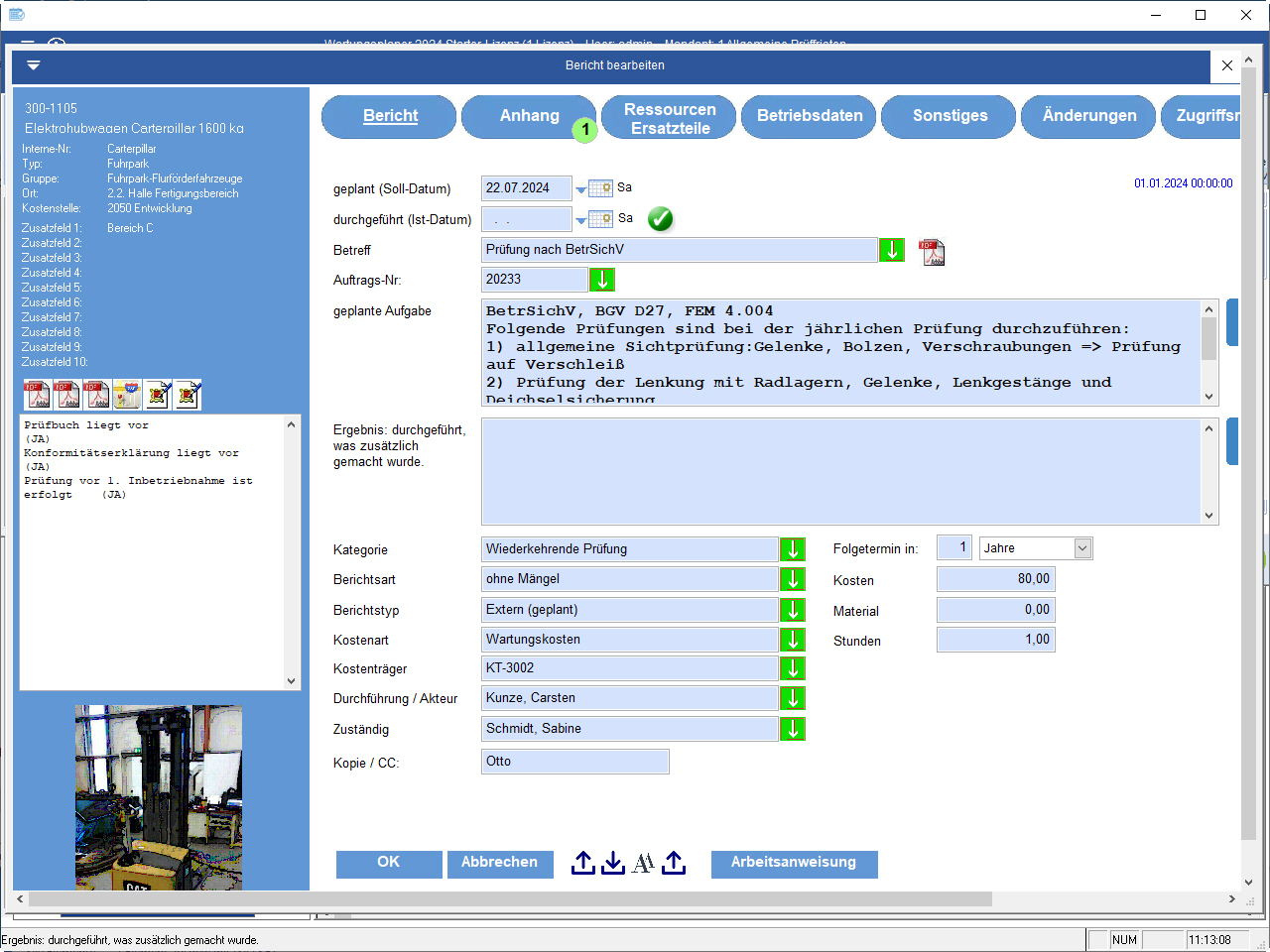
Task: Click the AA font size icon
Action: pyautogui.click(x=643, y=863)
